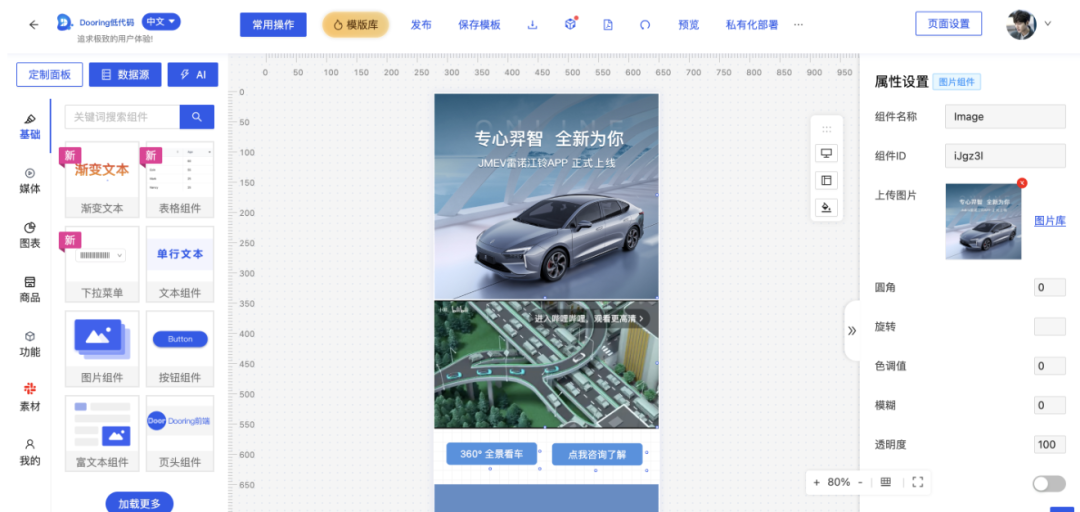Image resolution: width=1080 pixels, height=512 pixels.
Task: Click the 组件名称 field showing Image
Action: pyautogui.click(x=1006, y=116)
